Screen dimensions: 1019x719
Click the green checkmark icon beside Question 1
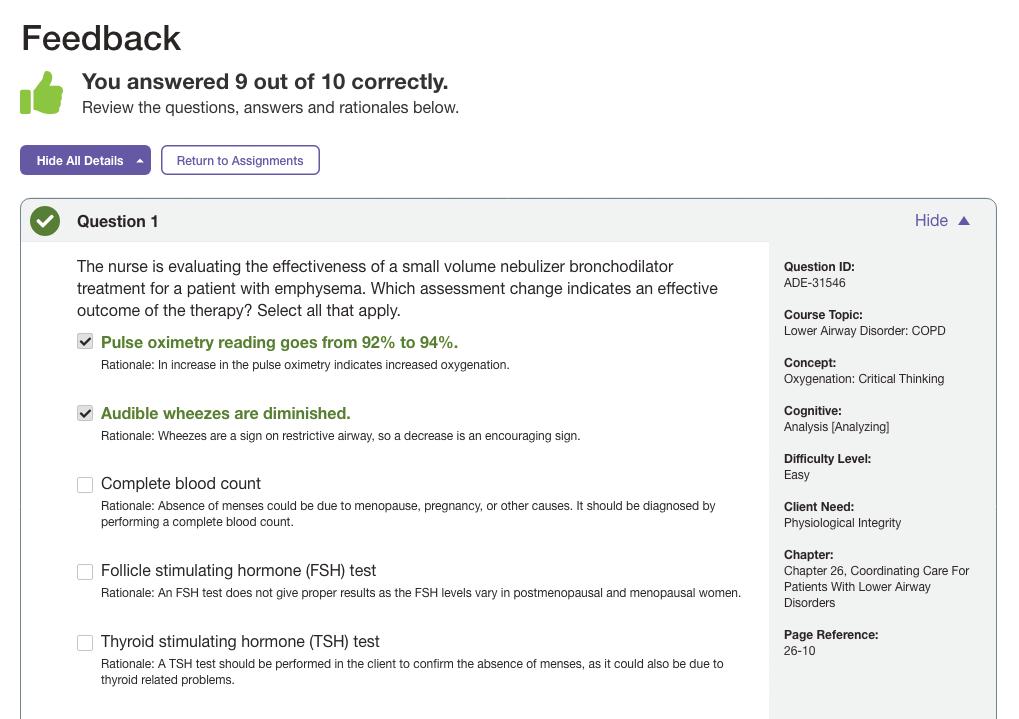coord(45,221)
